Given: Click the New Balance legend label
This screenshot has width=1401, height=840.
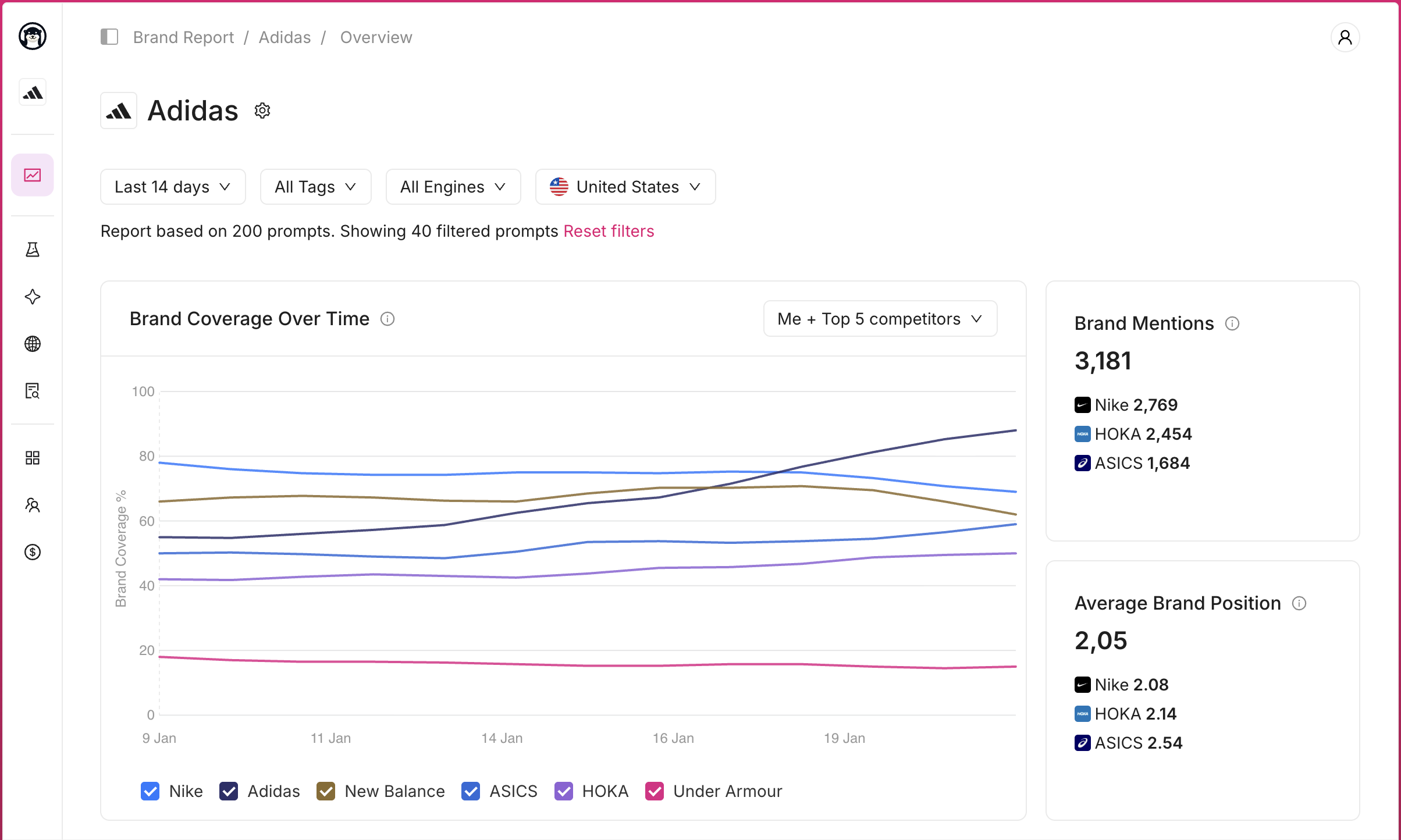Looking at the screenshot, I should click(x=395, y=791).
